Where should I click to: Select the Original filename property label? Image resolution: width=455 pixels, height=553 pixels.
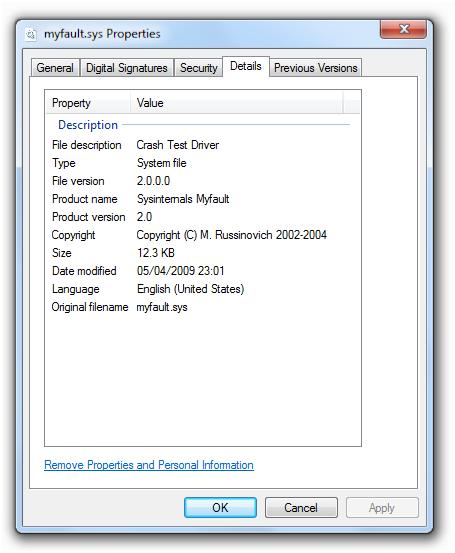[x=90, y=307]
